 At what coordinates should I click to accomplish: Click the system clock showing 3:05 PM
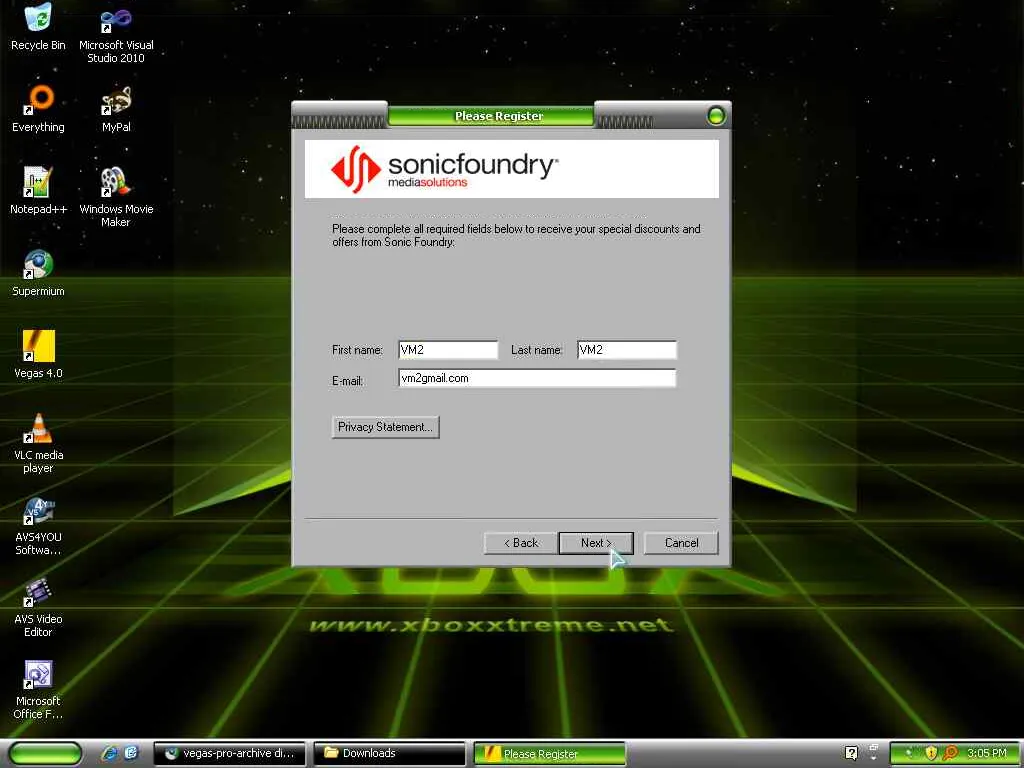pyautogui.click(x=987, y=753)
